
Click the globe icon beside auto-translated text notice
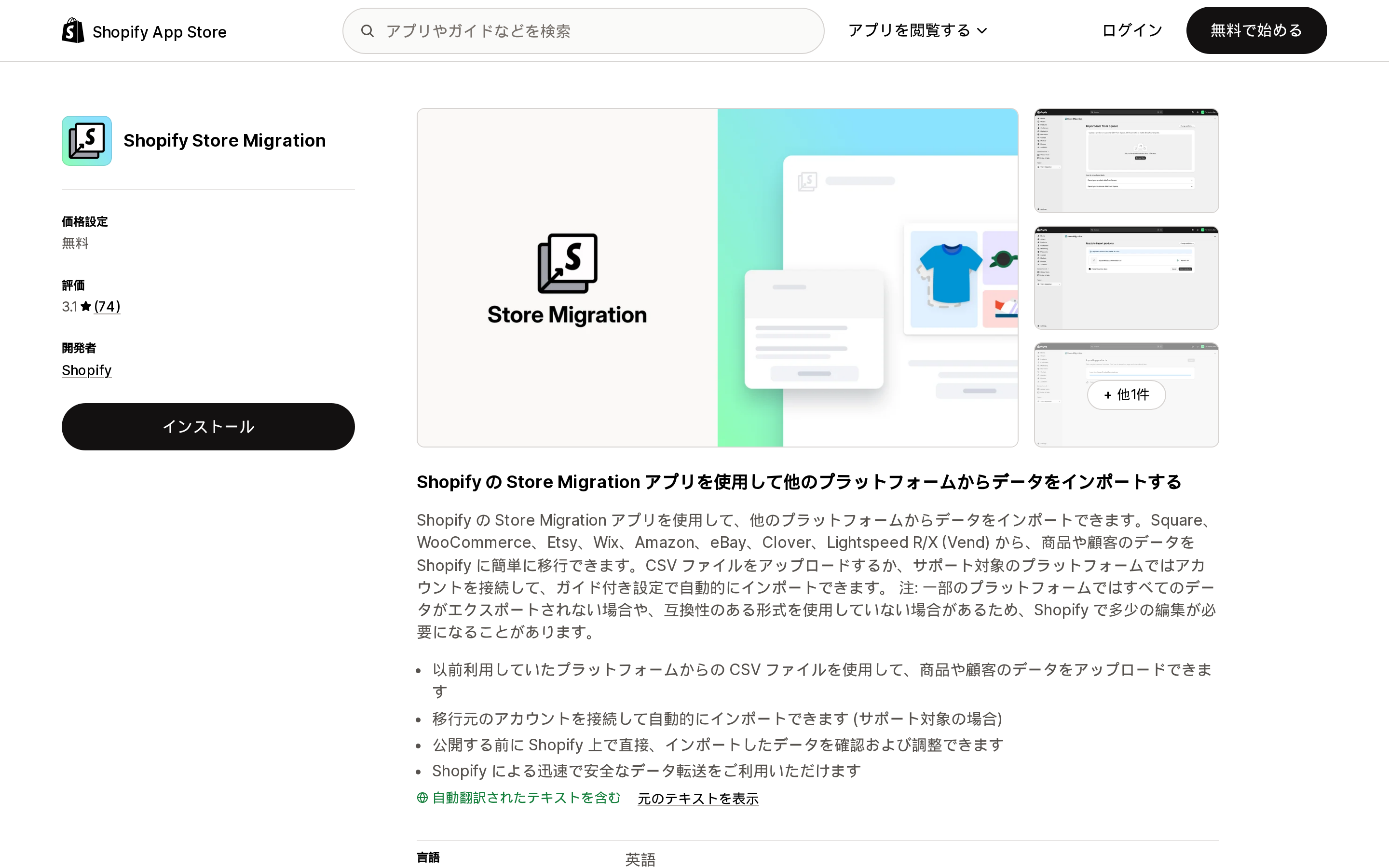coord(422,798)
